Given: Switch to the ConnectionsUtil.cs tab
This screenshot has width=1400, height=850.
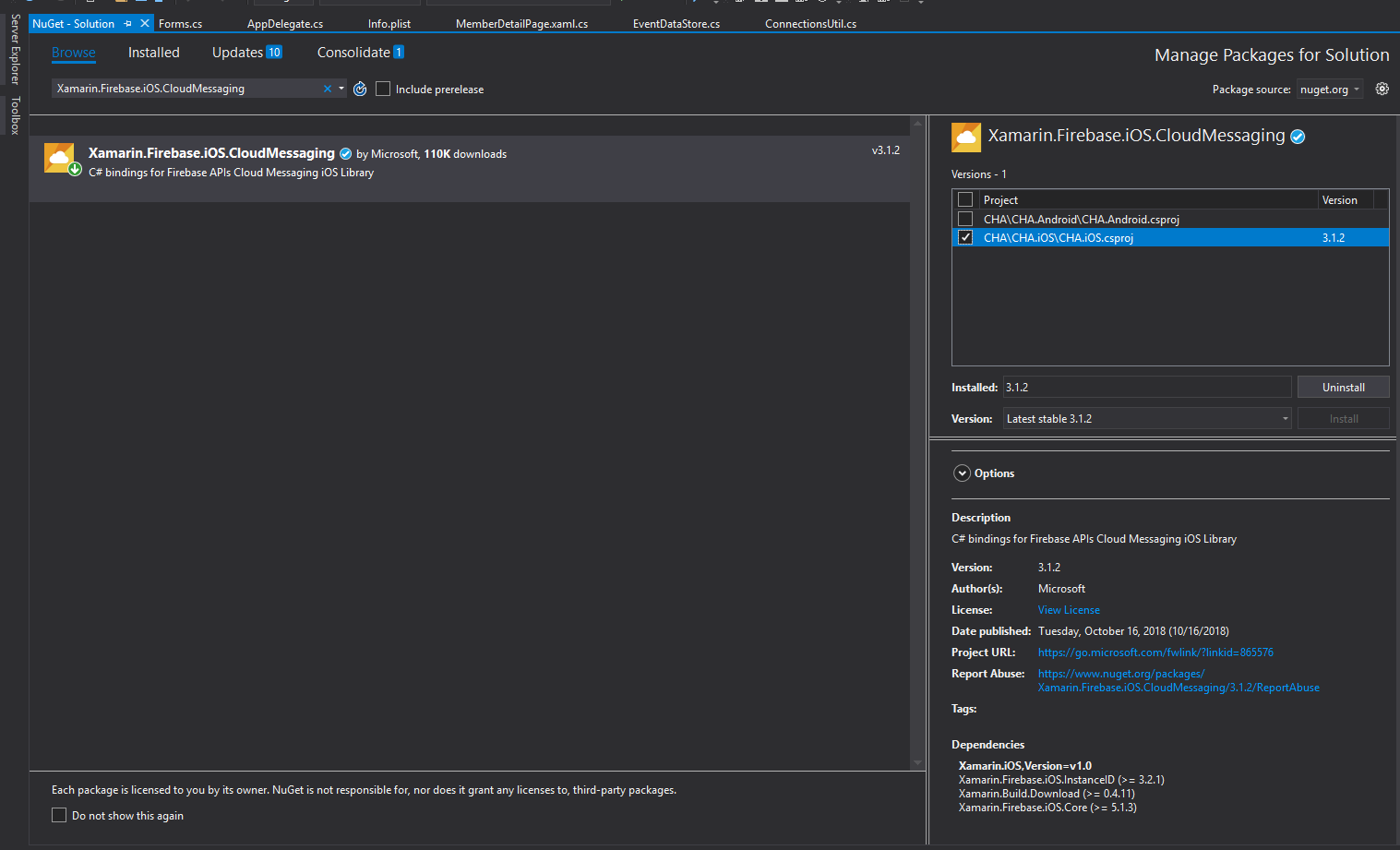Looking at the screenshot, I should coord(810,23).
